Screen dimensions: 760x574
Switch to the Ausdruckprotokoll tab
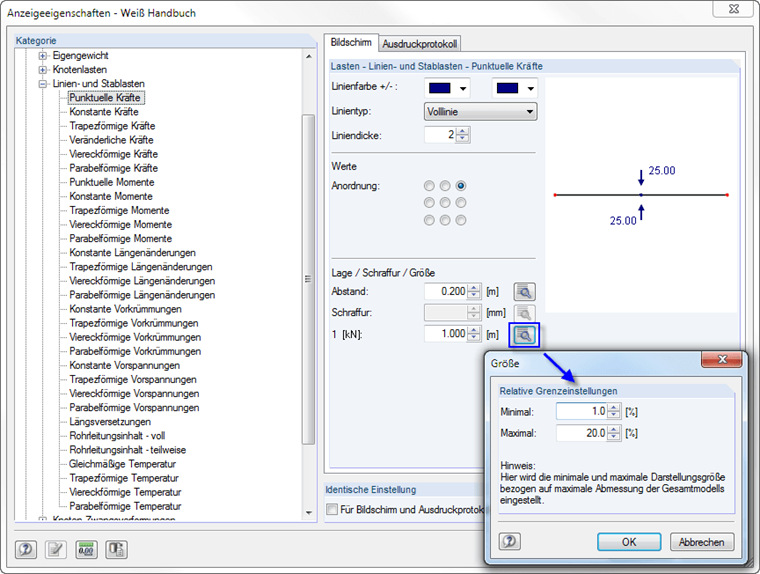[x=420, y=44]
